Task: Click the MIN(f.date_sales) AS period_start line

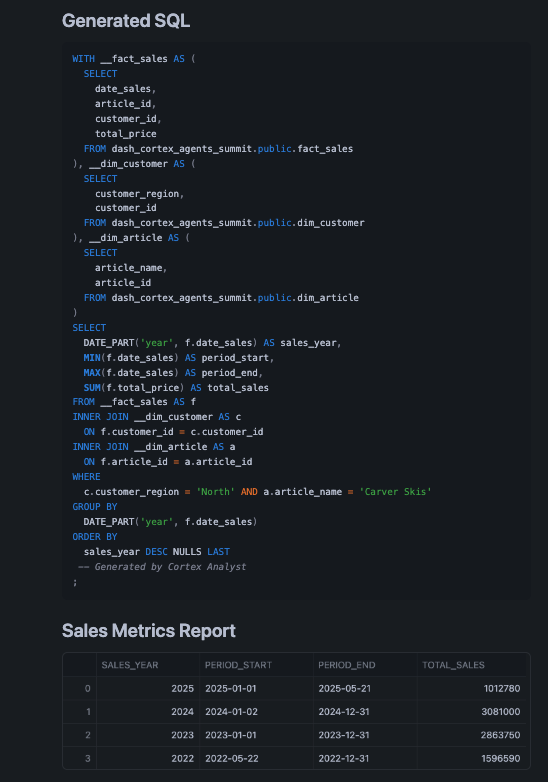Action: tap(179, 358)
